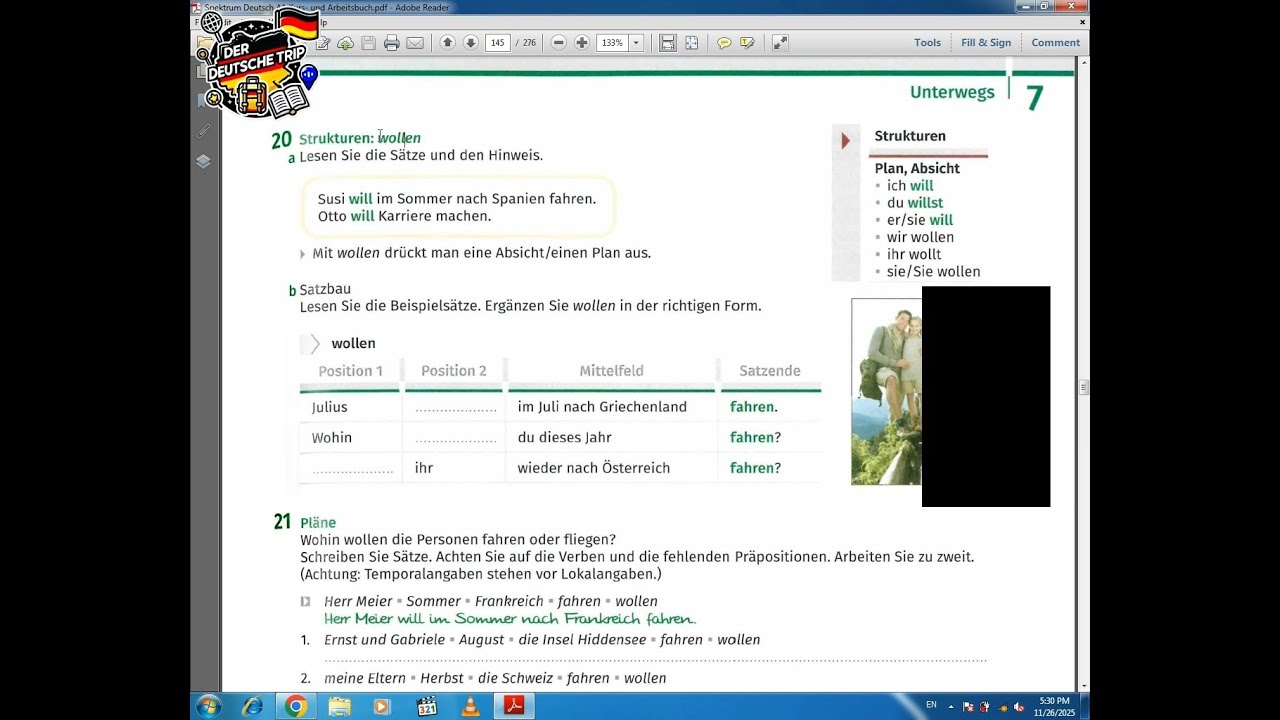The width and height of the screenshot is (1280, 720).
Task: Click the word 'Unterwegs' in page header
Action: click(x=952, y=92)
